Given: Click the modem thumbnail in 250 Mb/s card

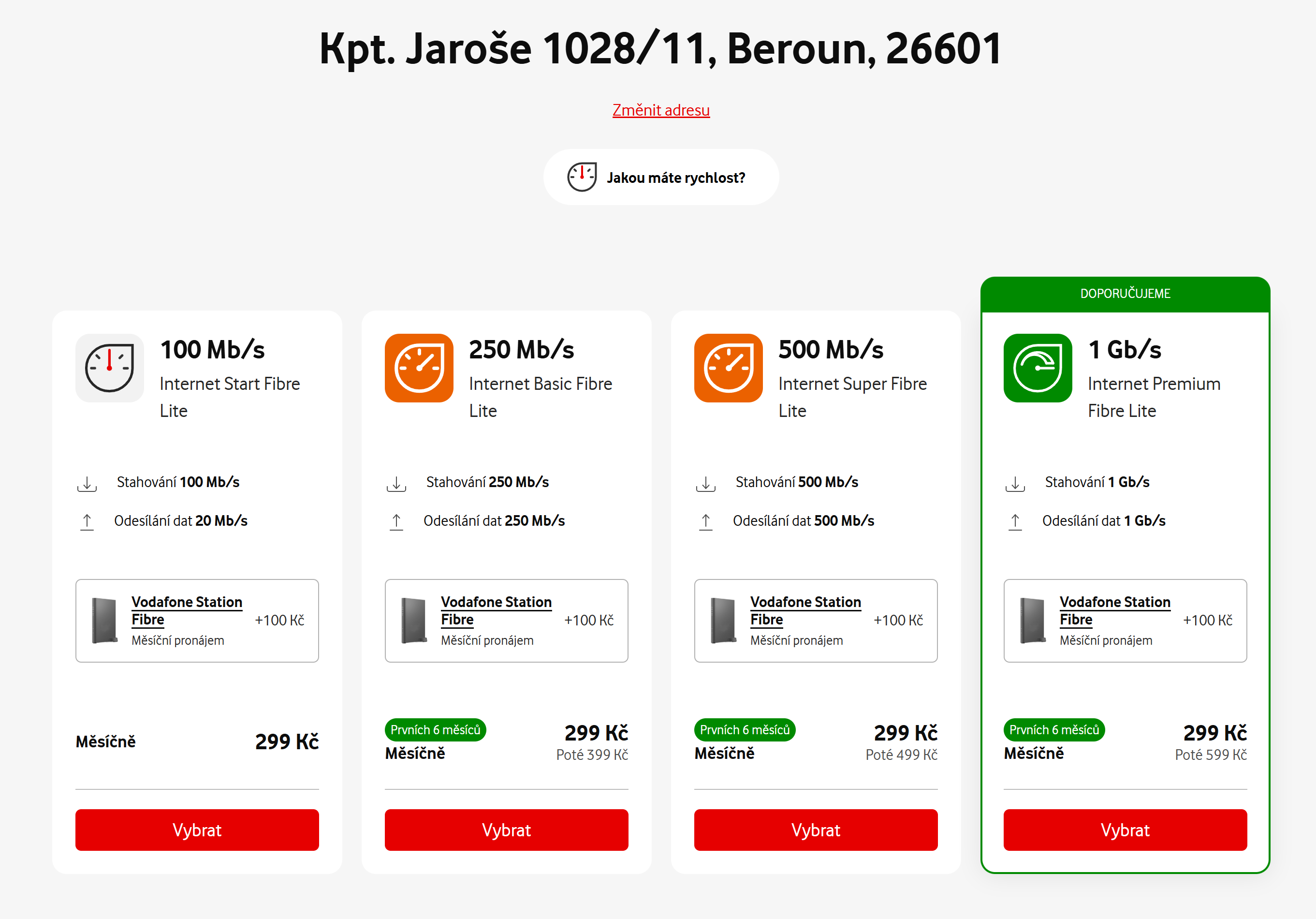Looking at the screenshot, I should click(414, 621).
